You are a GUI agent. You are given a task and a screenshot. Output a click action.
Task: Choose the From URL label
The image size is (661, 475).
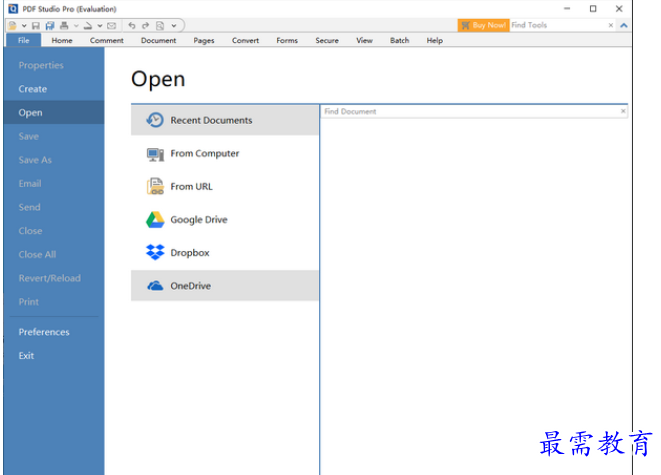click(x=191, y=186)
